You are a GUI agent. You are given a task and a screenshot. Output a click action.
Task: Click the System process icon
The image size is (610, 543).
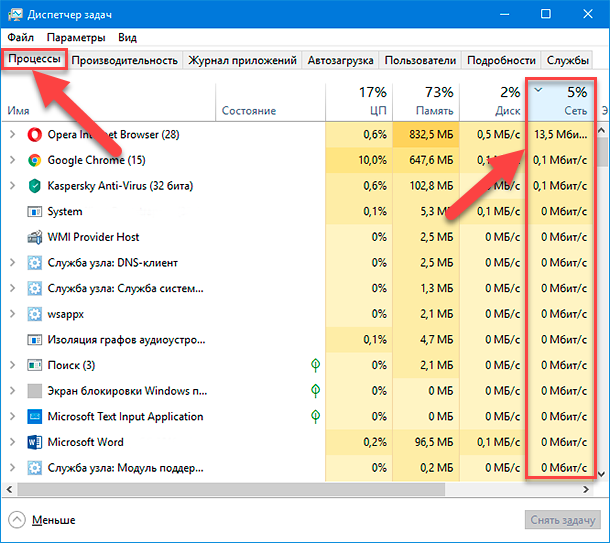tap(35, 212)
